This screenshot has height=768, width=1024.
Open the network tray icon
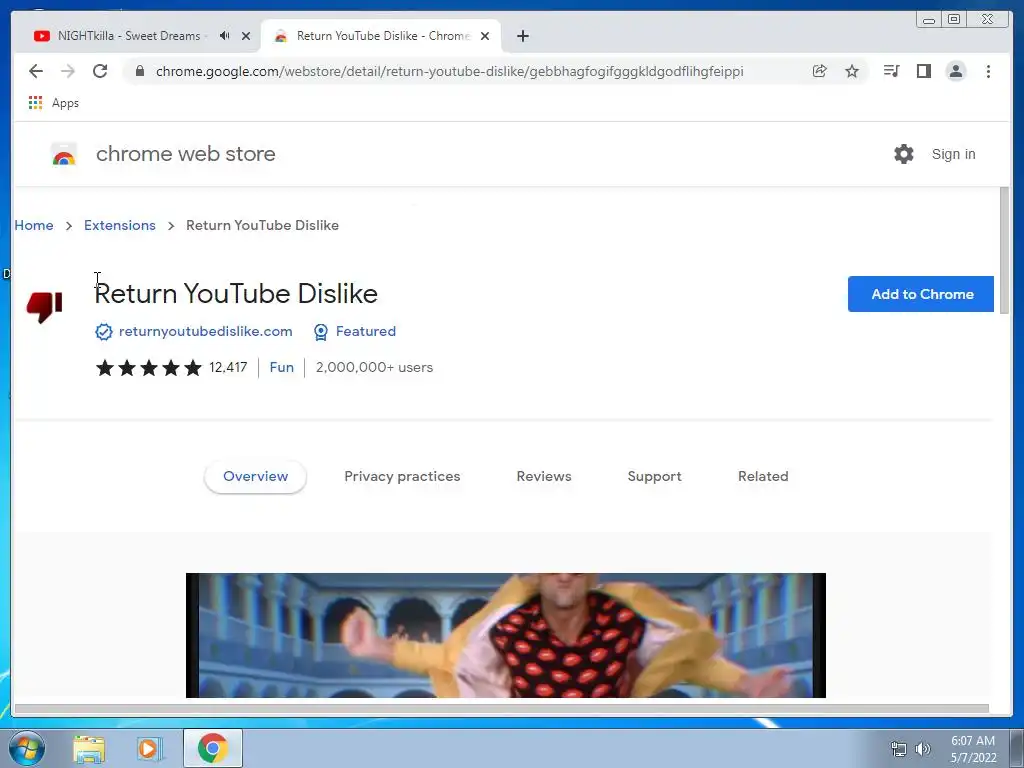click(x=899, y=749)
